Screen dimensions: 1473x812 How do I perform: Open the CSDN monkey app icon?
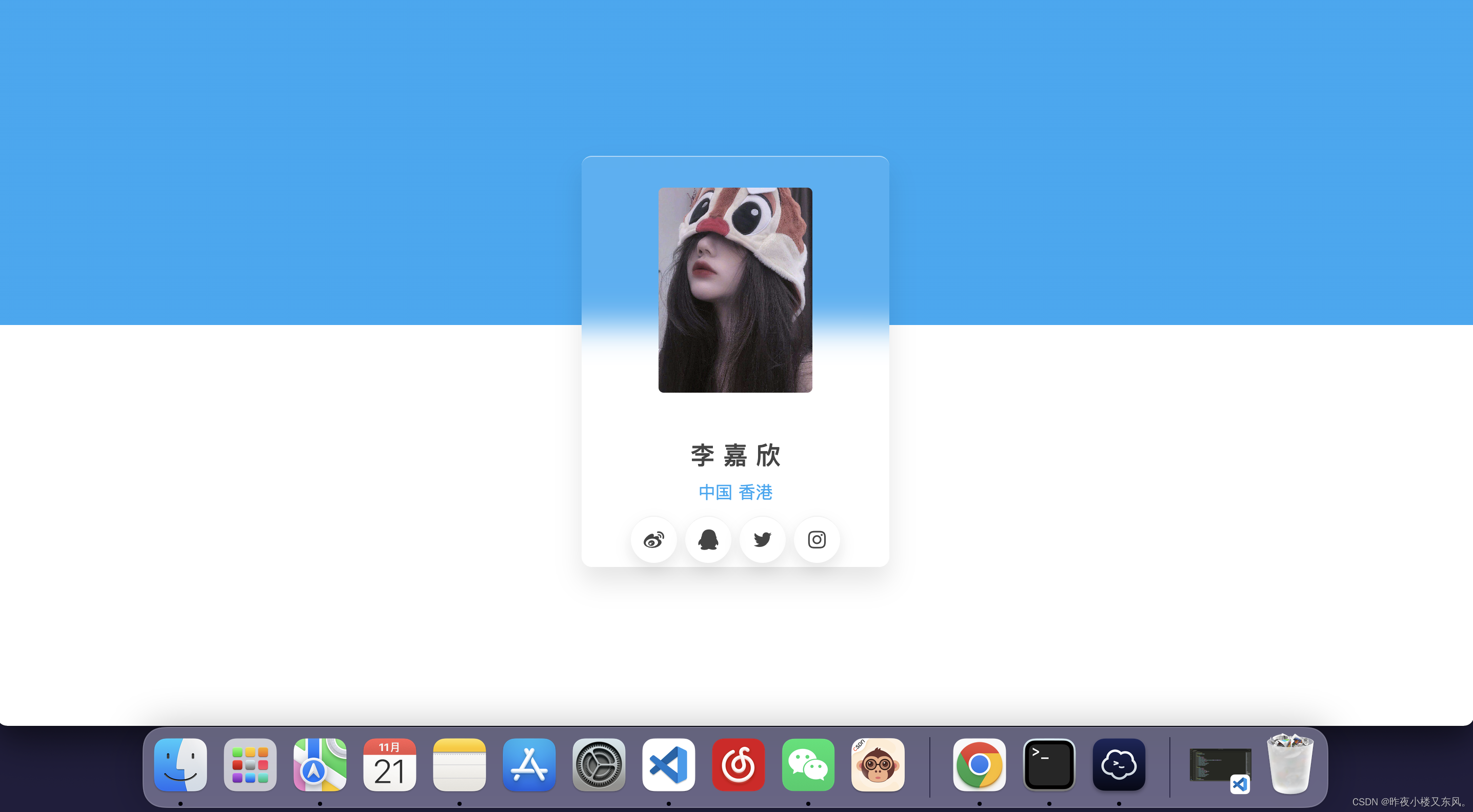click(878, 764)
